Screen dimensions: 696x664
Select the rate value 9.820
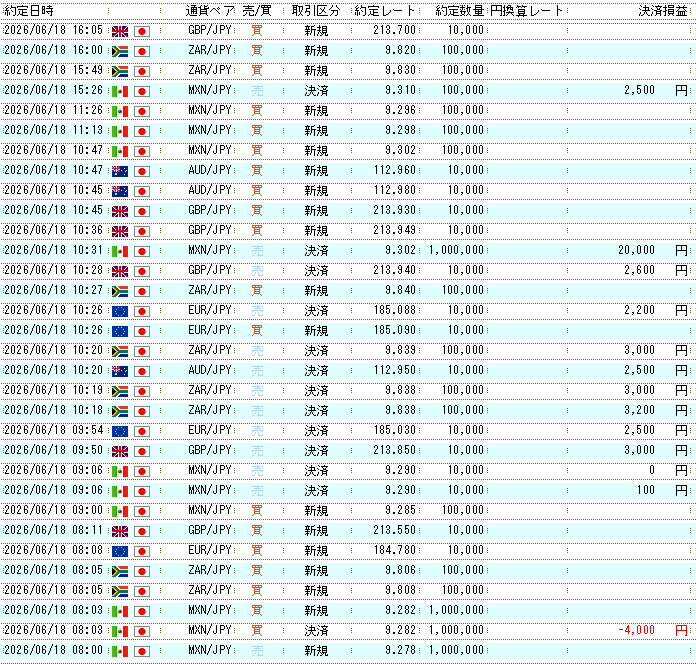400,50
